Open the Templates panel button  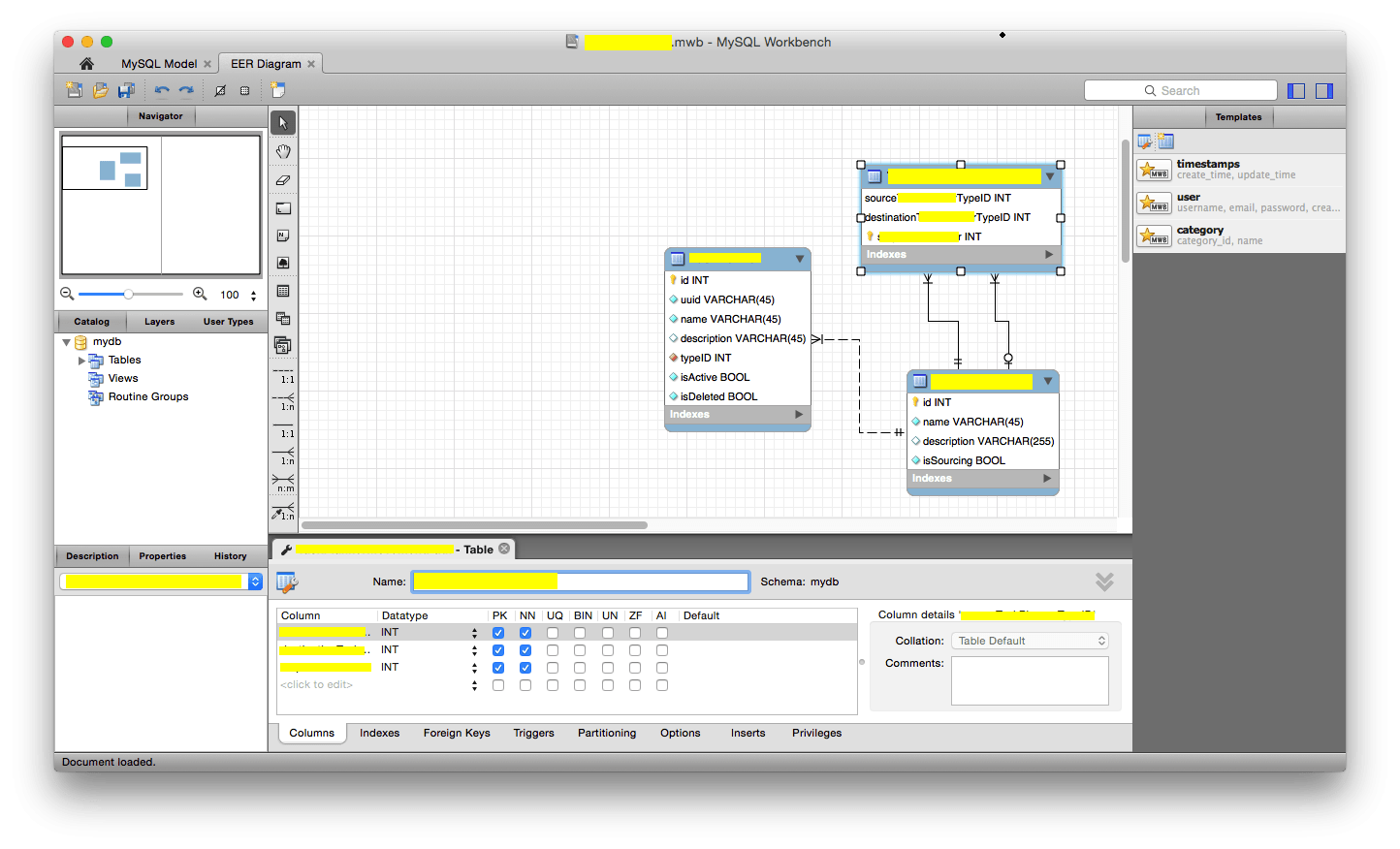pos(1239,116)
